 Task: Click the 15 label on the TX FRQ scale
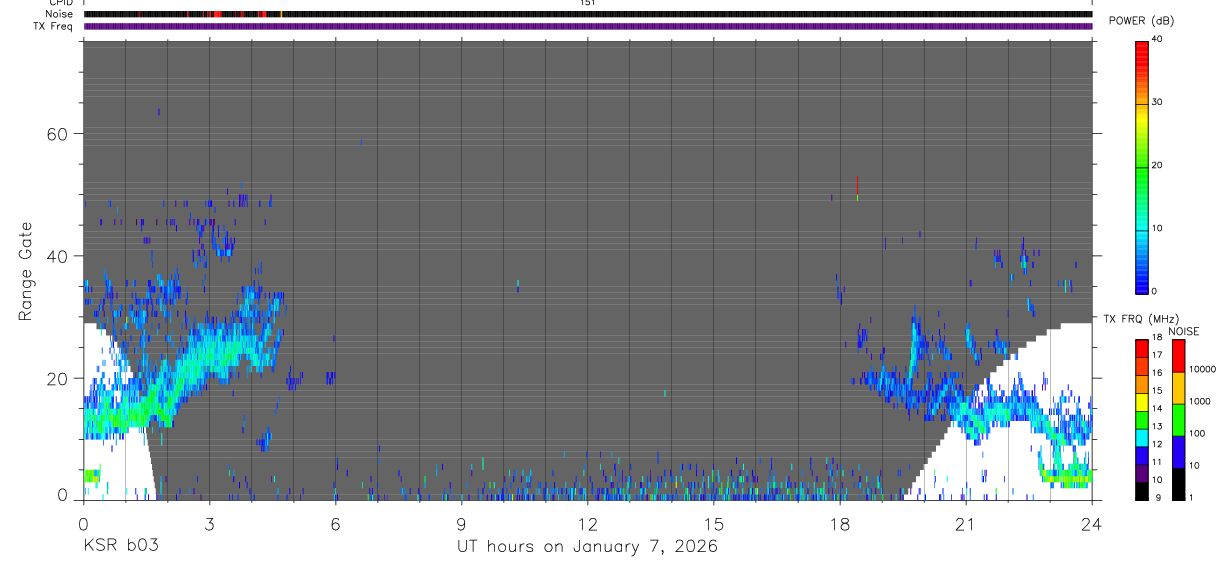(1157, 391)
